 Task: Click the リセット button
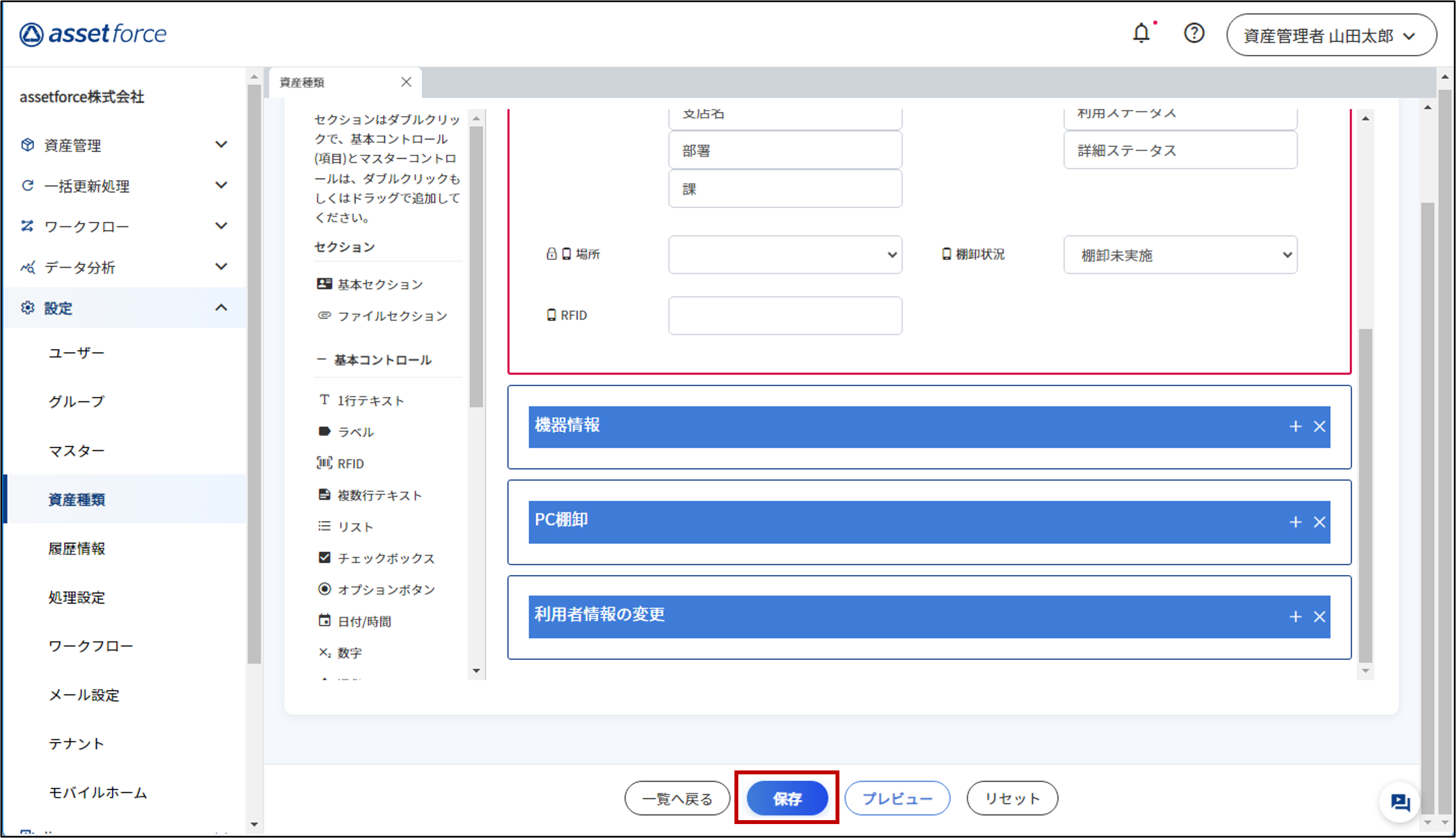[x=1012, y=798]
